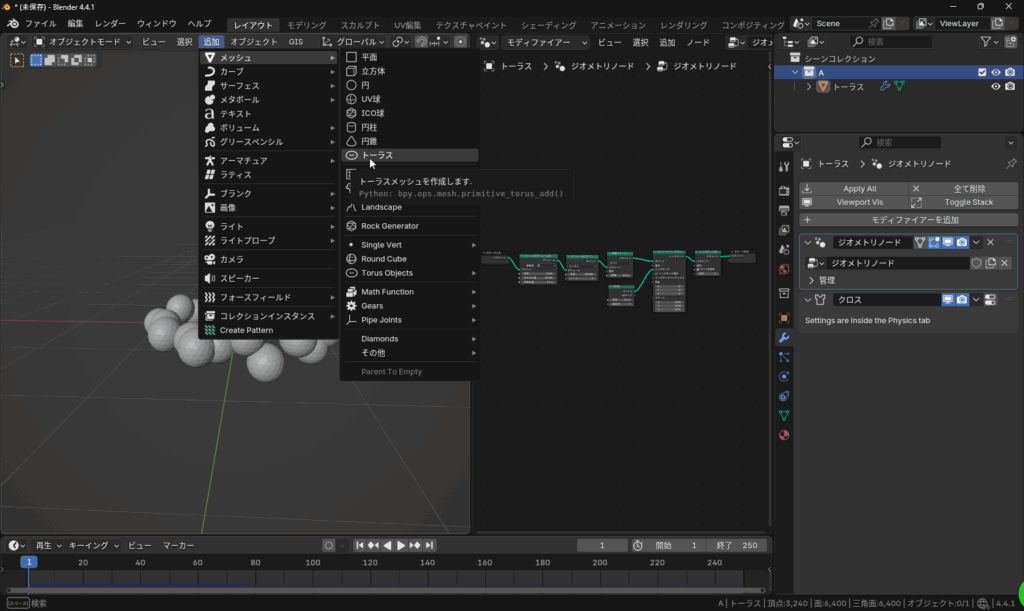Toggle use preview range clock icon
The image size is (1024, 611).
(637, 545)
